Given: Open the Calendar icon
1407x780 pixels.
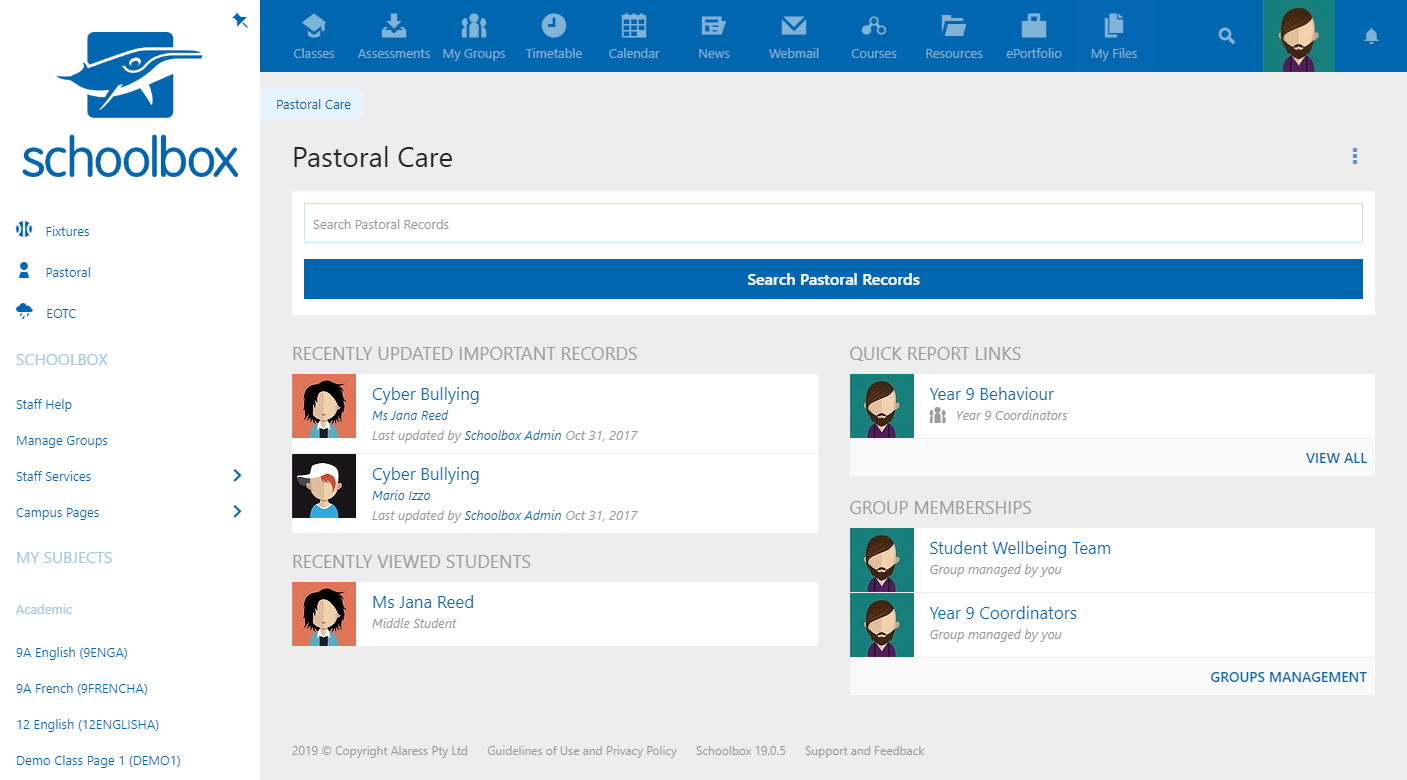Looking at the screenshot, I should point(634,27).
